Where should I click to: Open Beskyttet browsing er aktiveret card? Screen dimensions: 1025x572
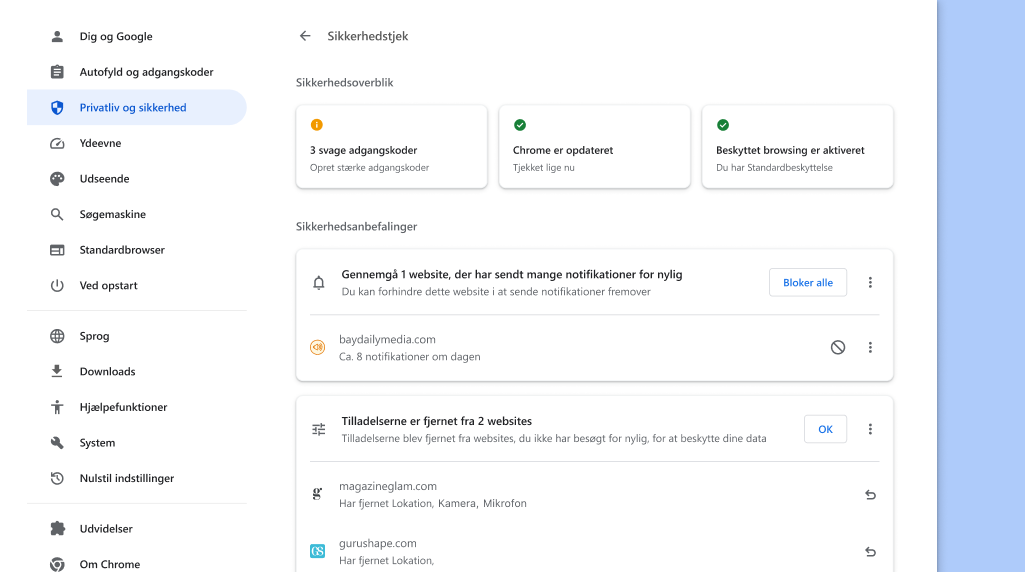point(798,146)
